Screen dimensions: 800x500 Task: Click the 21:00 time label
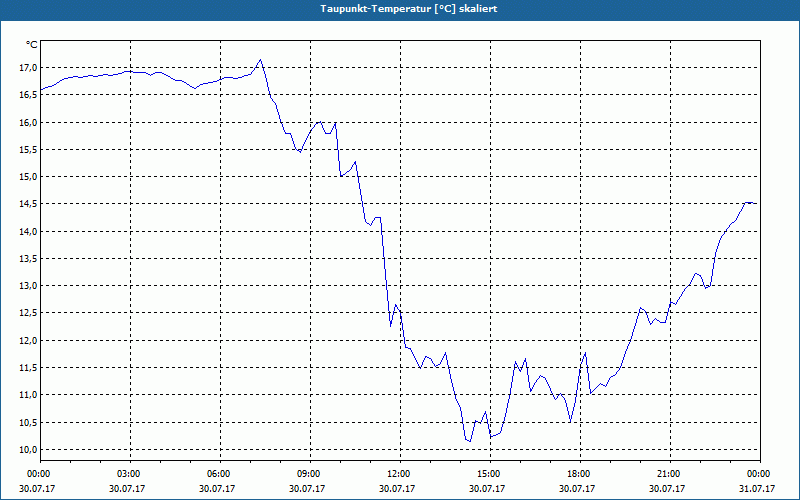669,474
